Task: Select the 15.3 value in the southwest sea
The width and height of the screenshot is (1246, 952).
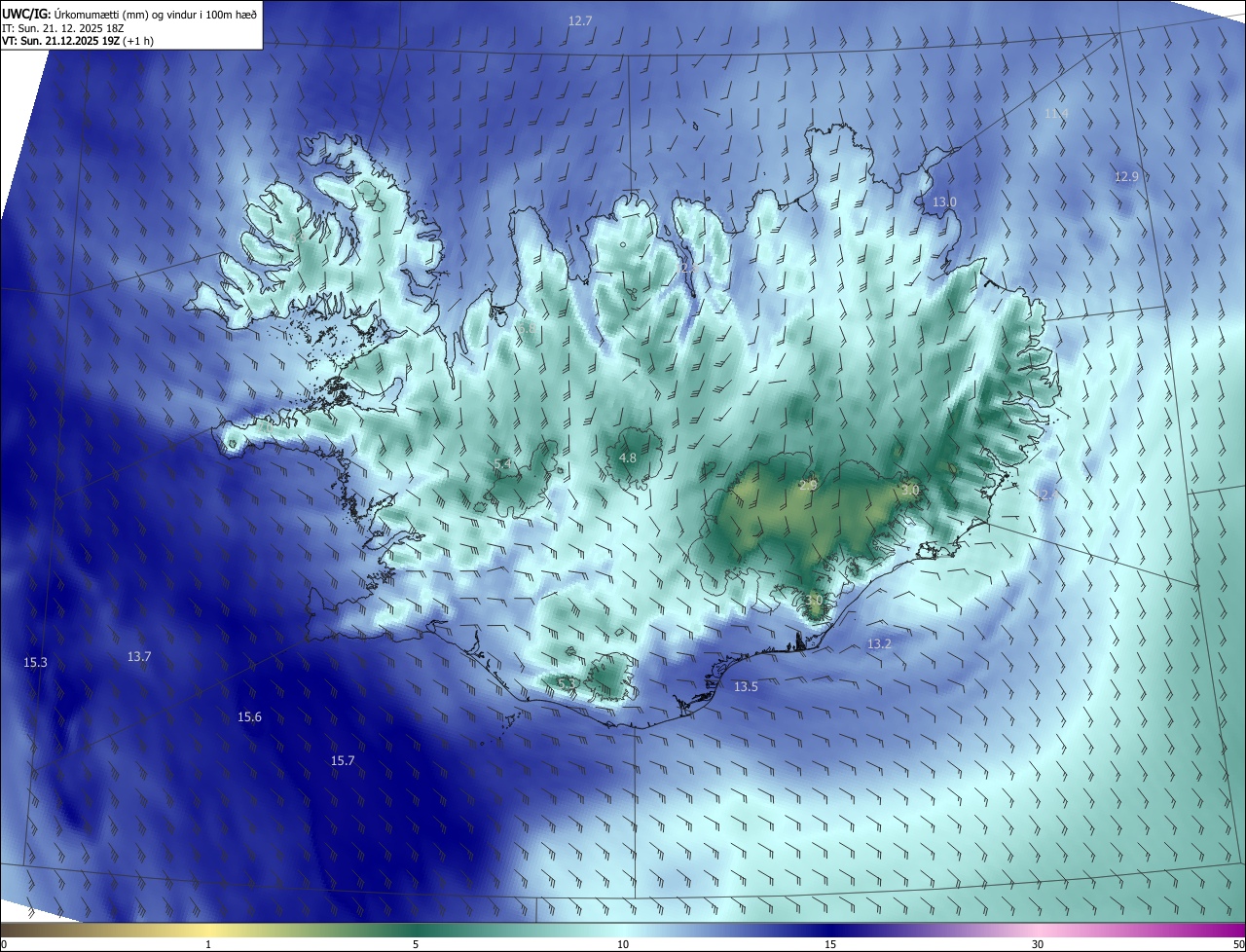Action: point(35,662)
